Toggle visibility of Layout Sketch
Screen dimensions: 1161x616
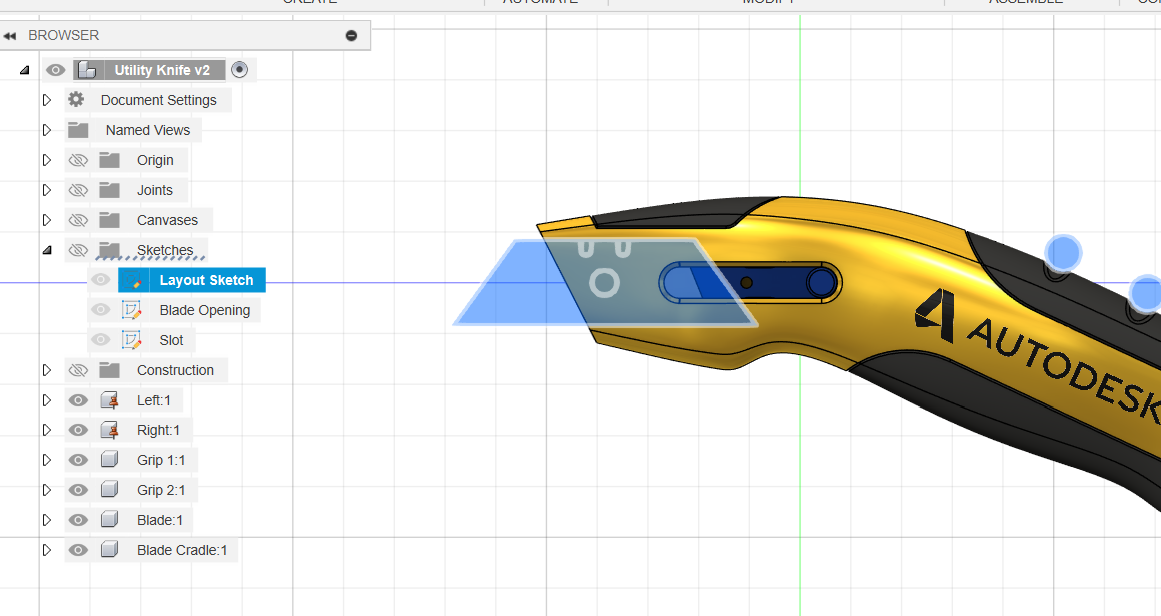pyautogui.click(x=101, y=280)
